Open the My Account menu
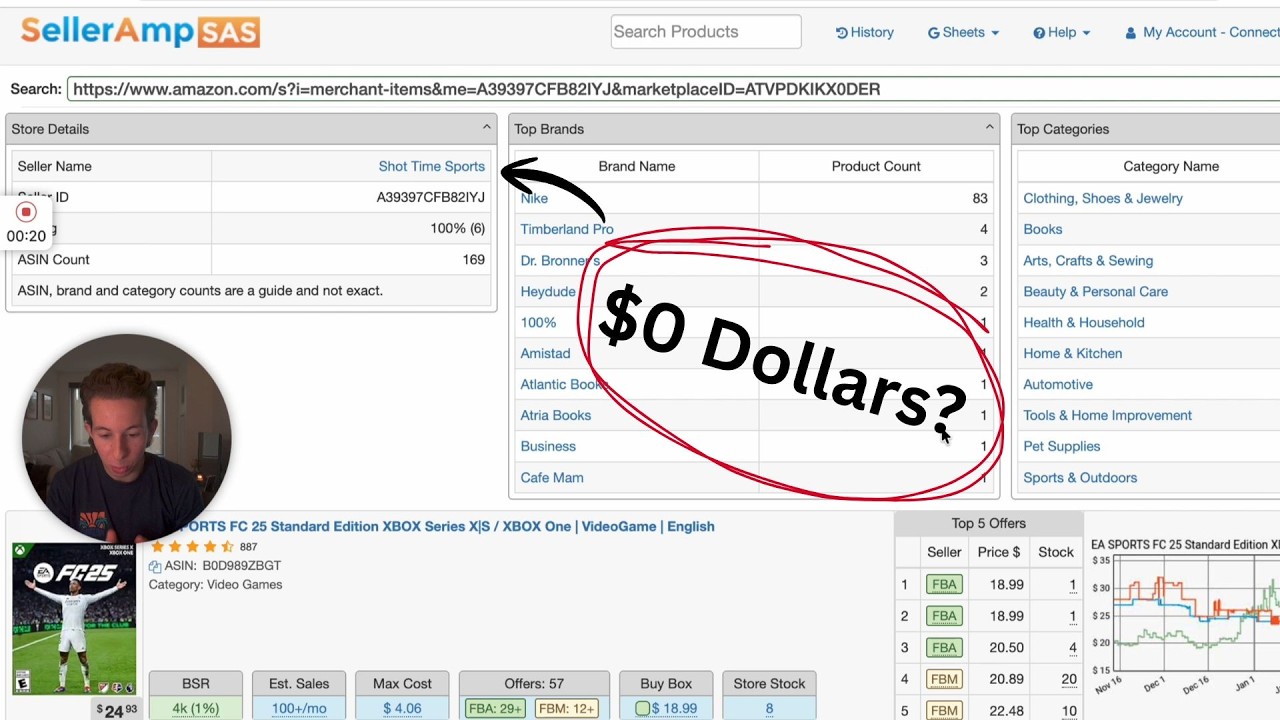The width and height of the screenshot is (1280, 720). coord(1202,32)
